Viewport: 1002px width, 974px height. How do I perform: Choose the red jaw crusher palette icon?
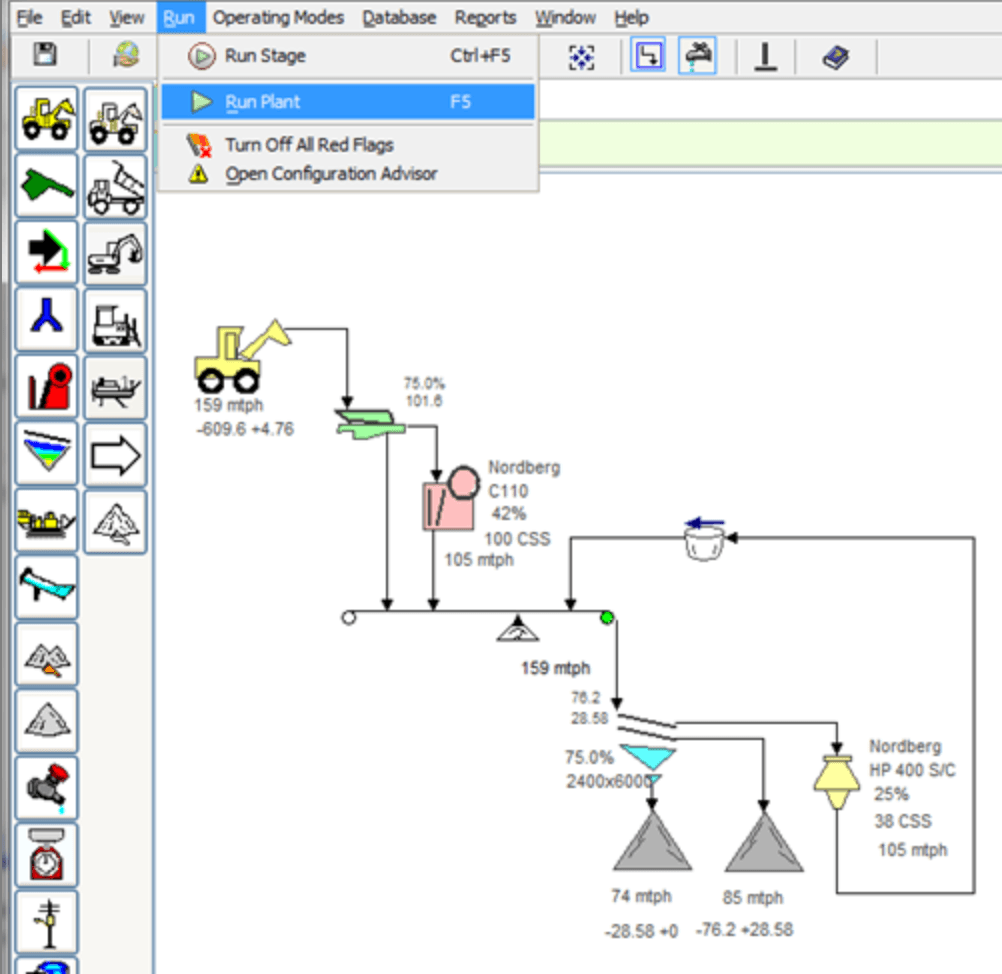(x=47, y=388)
